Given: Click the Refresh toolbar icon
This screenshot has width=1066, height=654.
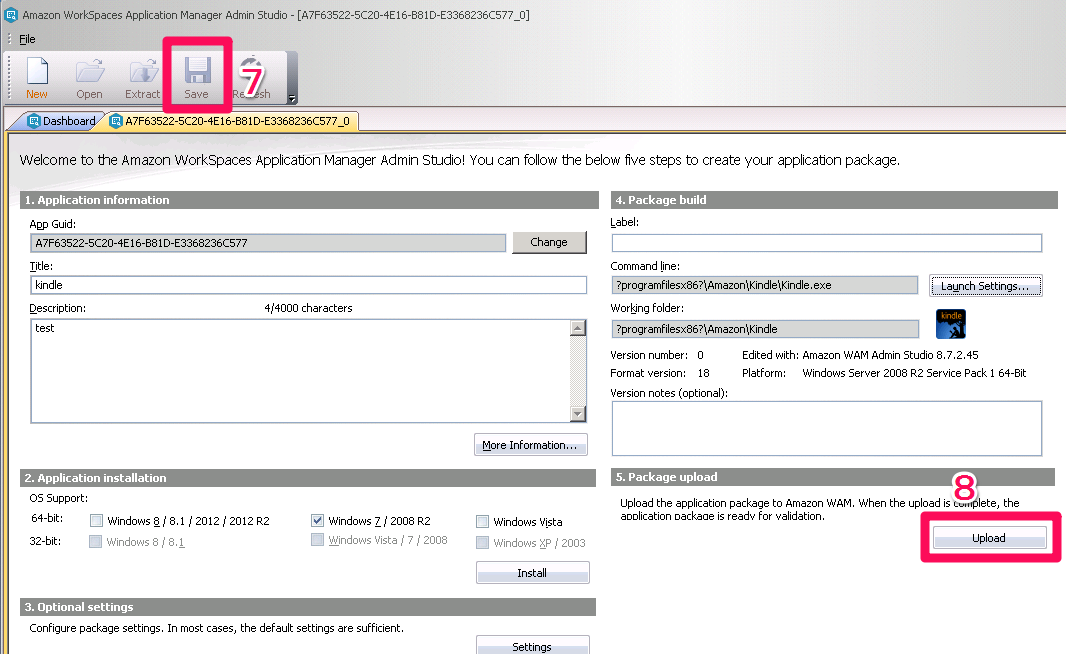Looking at the screenshot, I should [x=252, y=78].
